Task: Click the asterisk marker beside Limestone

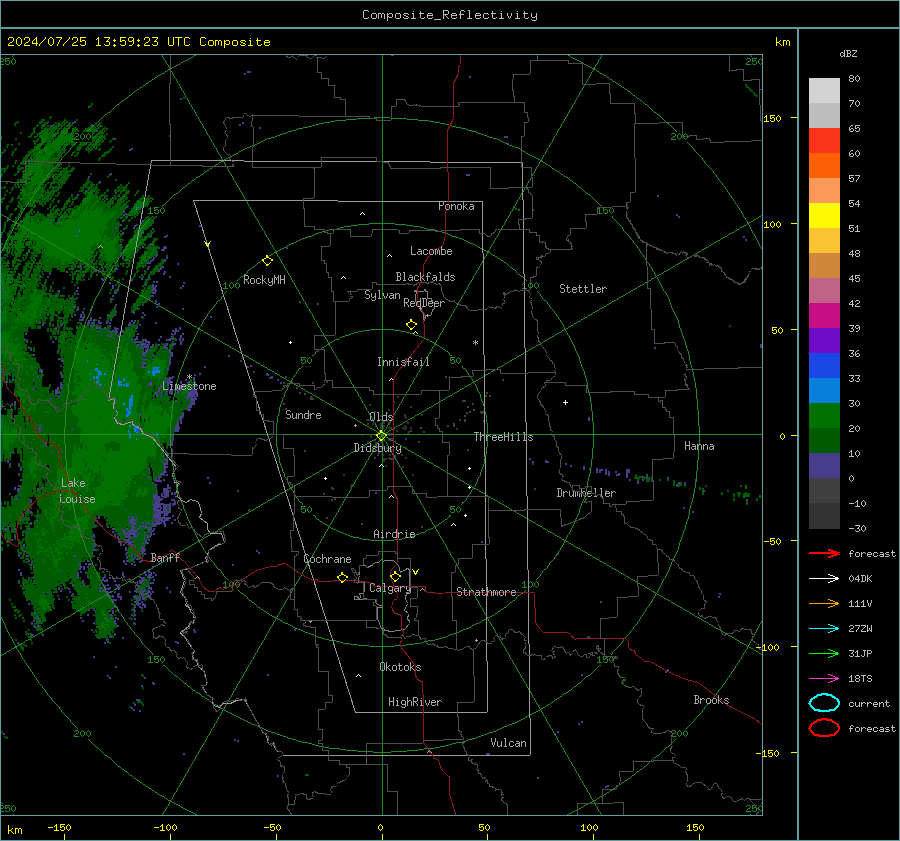Action: pos(189,377)
